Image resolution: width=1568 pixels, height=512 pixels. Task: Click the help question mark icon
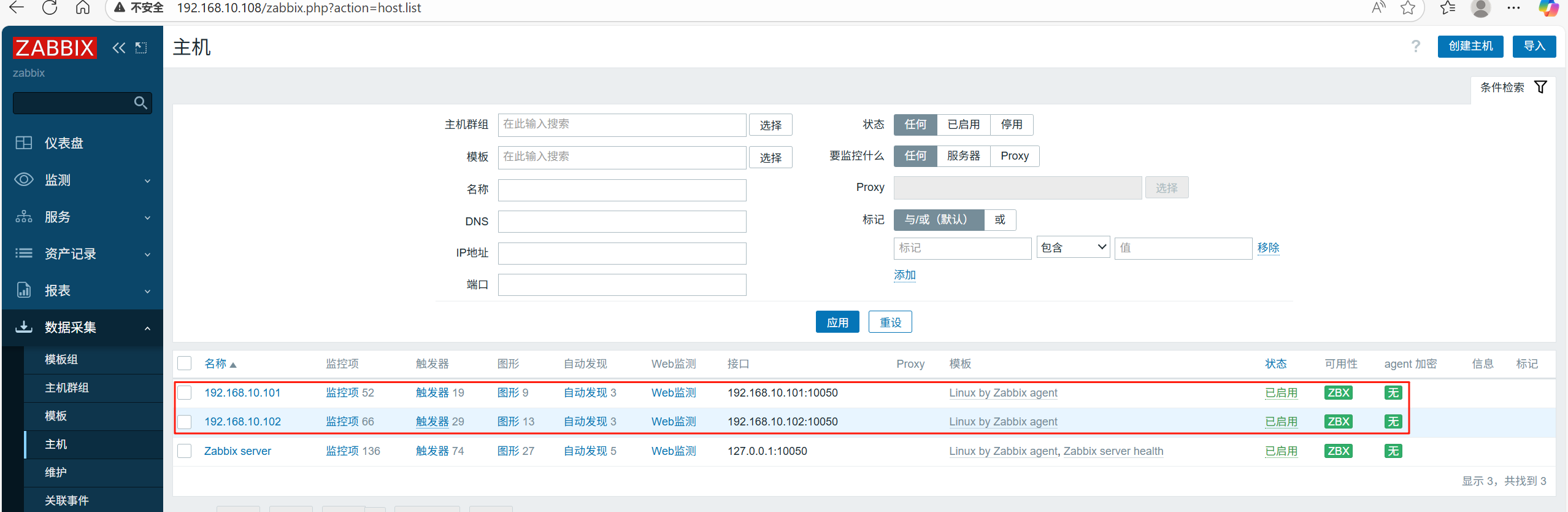[1416, 46]
